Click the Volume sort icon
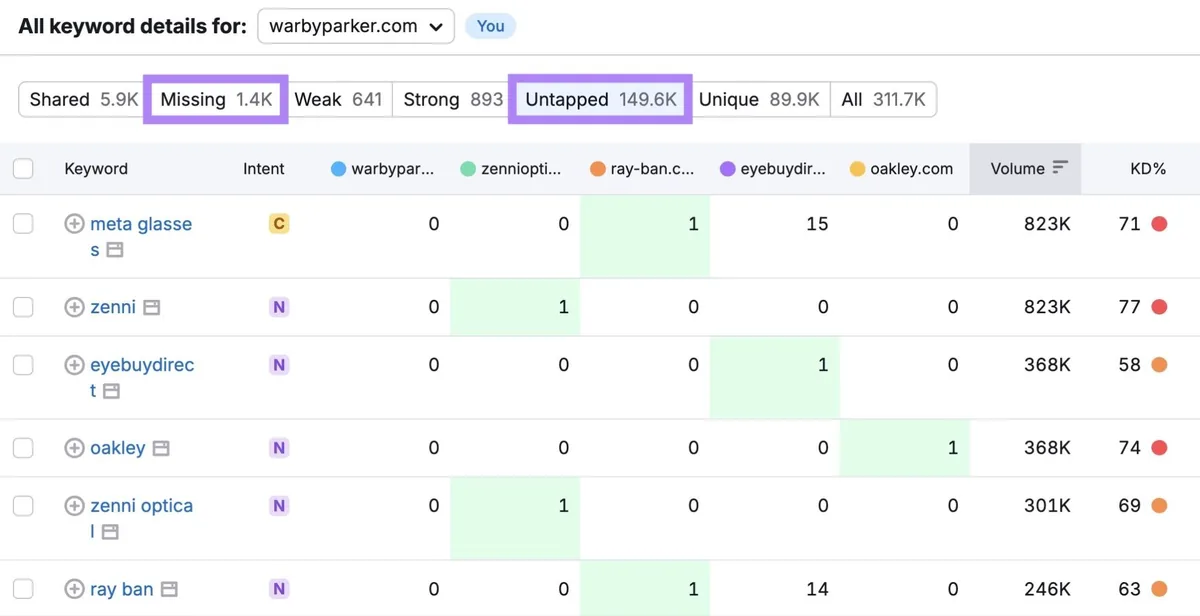 pos(1060,168)
